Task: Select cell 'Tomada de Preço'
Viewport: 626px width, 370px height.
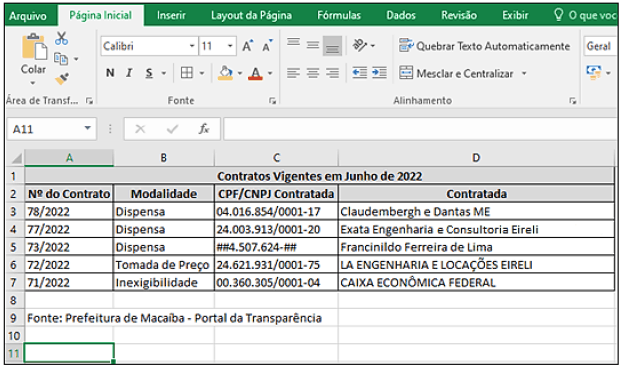Action: point(164,265)
